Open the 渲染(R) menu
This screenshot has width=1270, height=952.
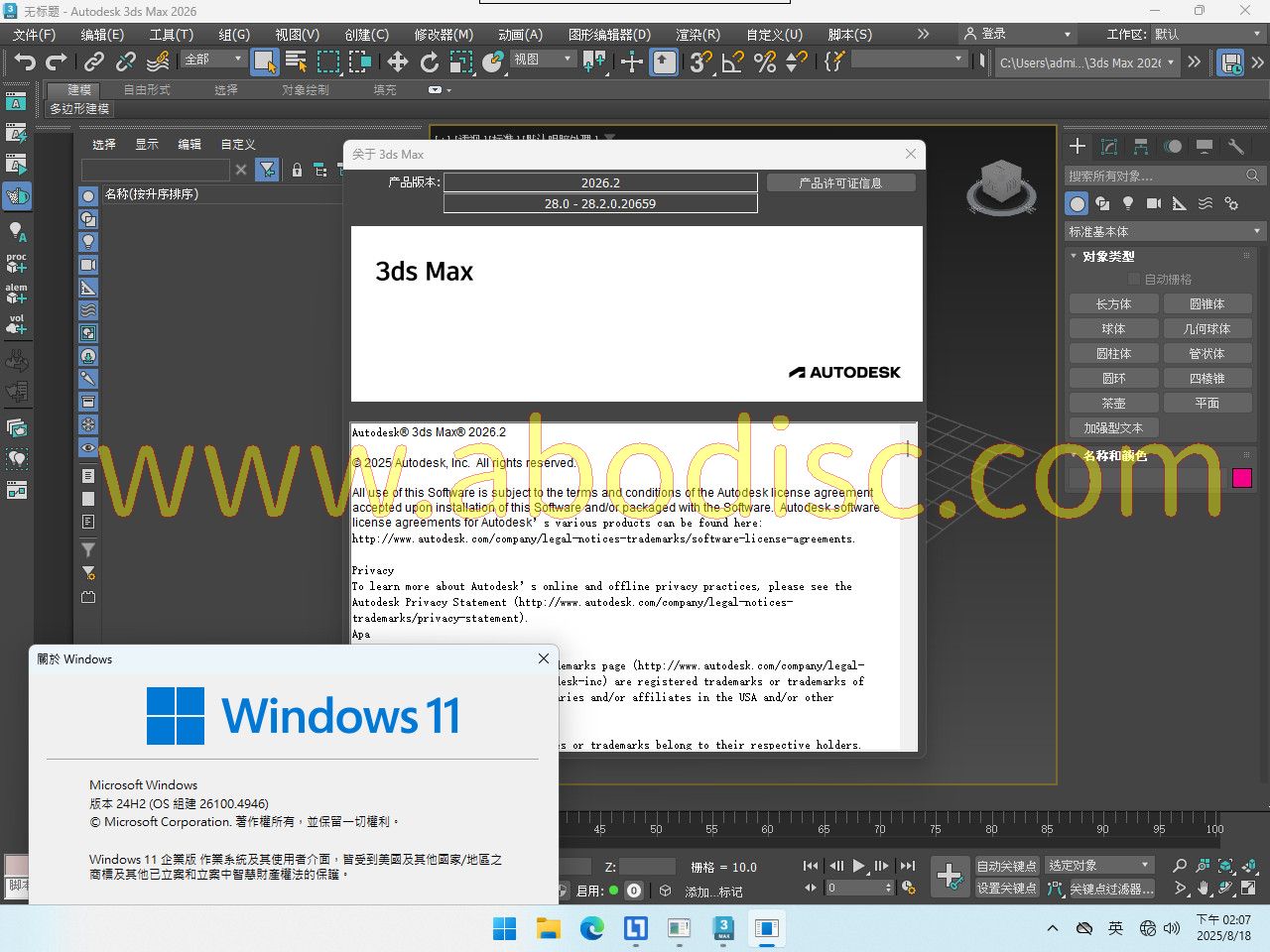[698, 35]
